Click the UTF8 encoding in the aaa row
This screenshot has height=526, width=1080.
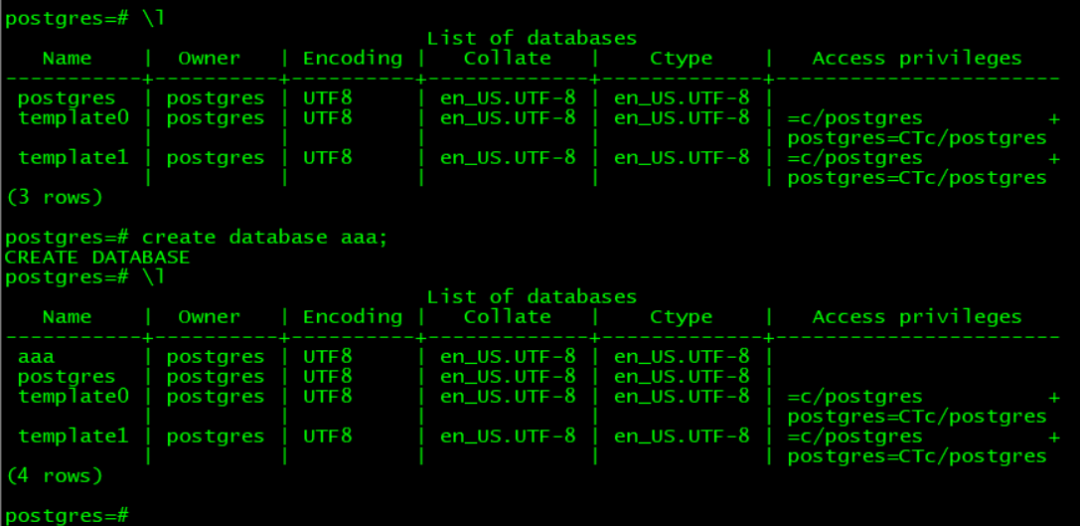coord(328,357)
